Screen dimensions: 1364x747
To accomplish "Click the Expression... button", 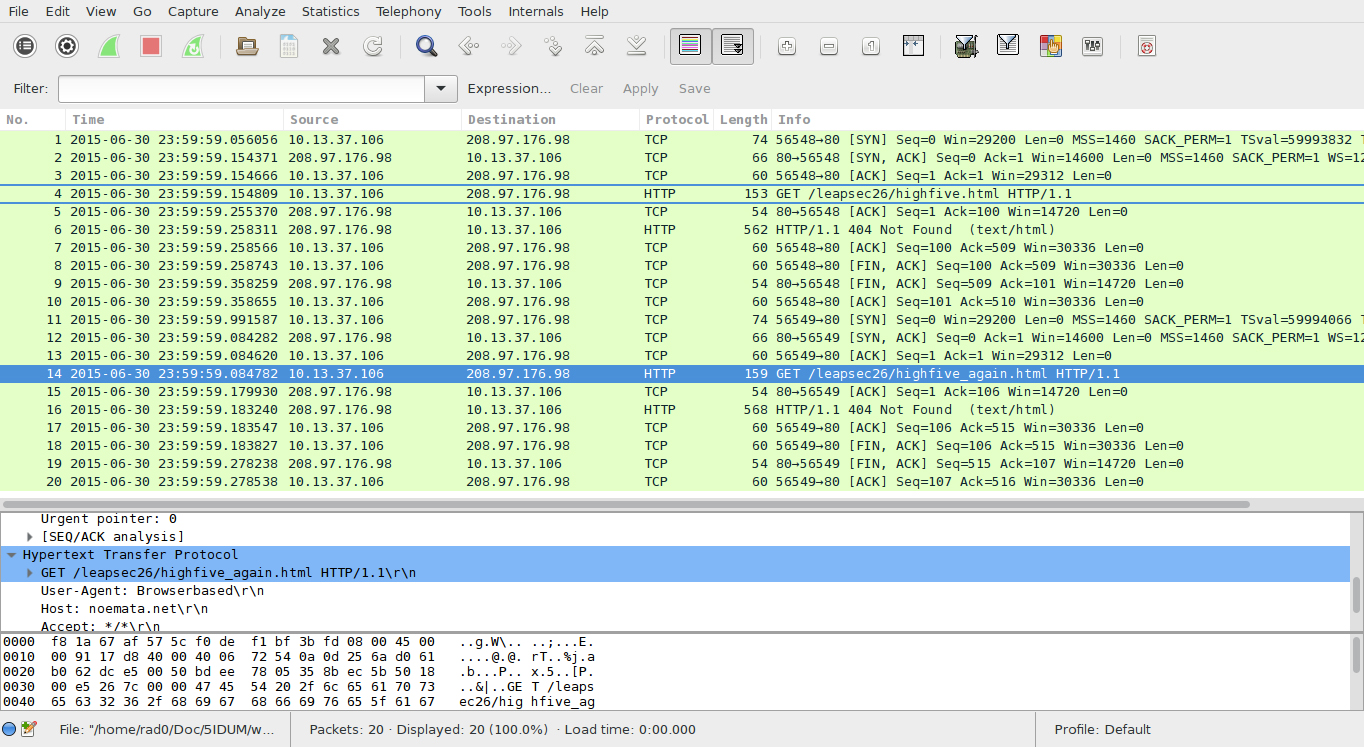I will tap(509, 89).
